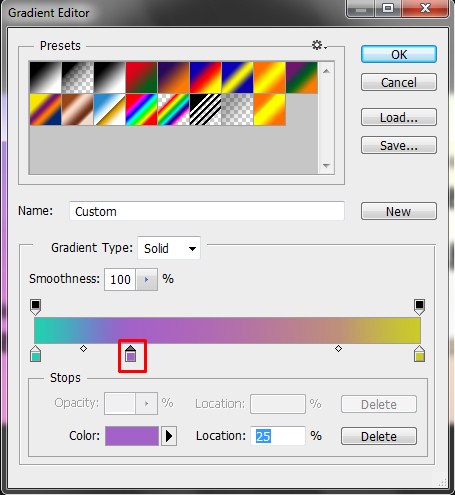Click the left midpoint diamond marker

click(83, 349)
